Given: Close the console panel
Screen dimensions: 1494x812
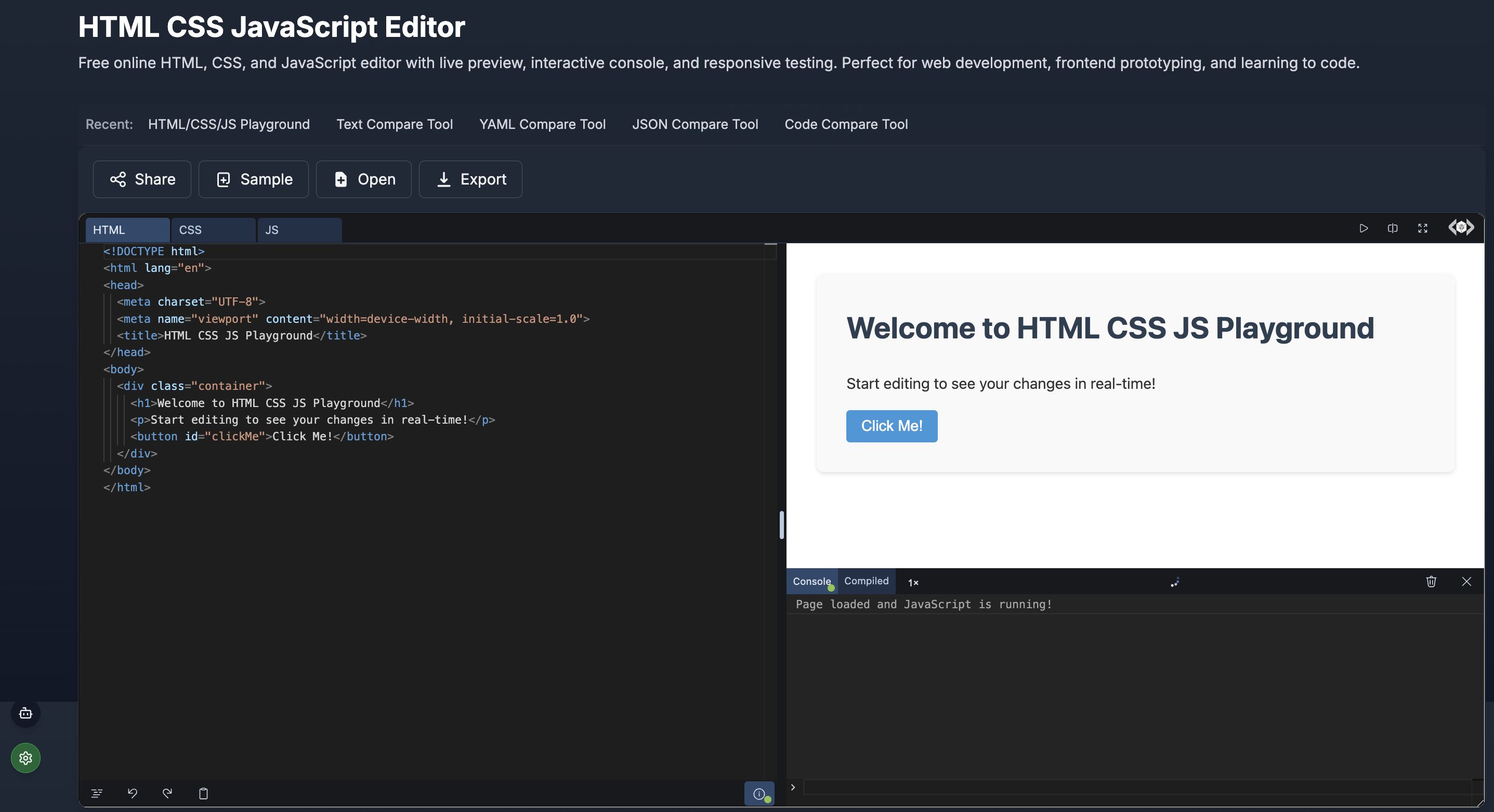Looking at the screenshot, I should click(x=1466, y=581).
